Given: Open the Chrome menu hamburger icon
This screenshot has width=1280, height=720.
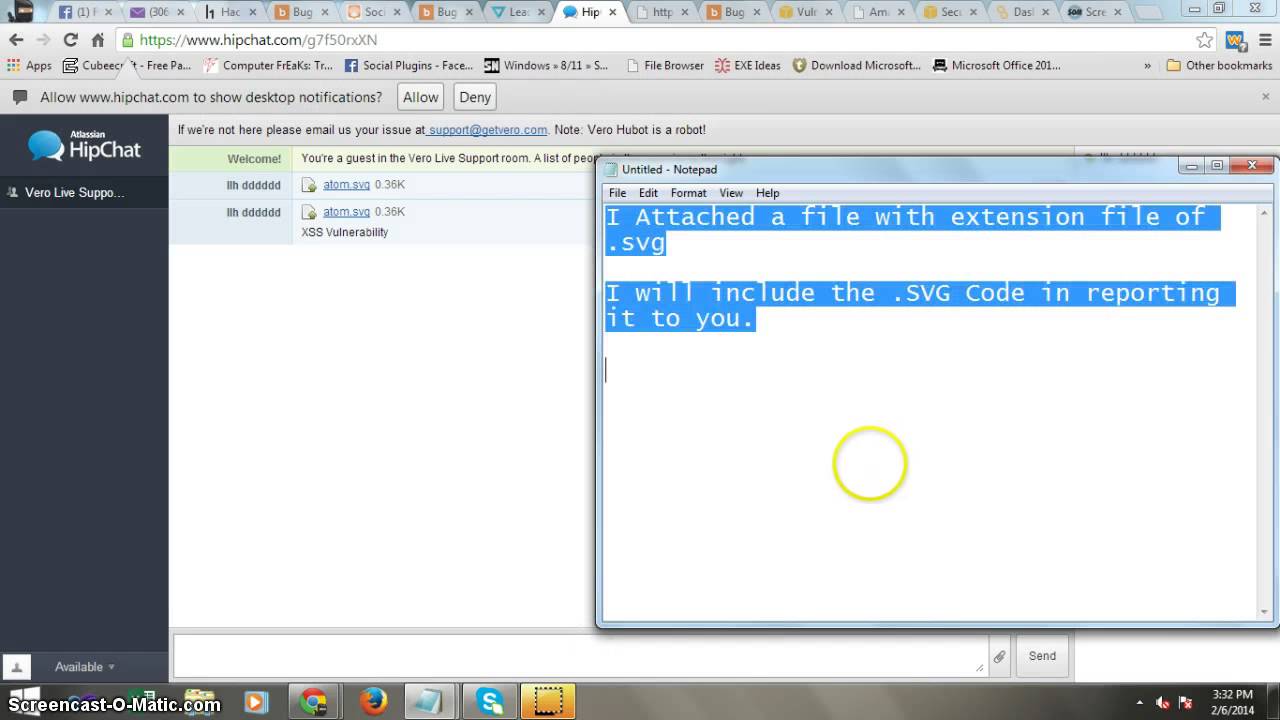Looking at the screenshot, I should coord(1265,40).
